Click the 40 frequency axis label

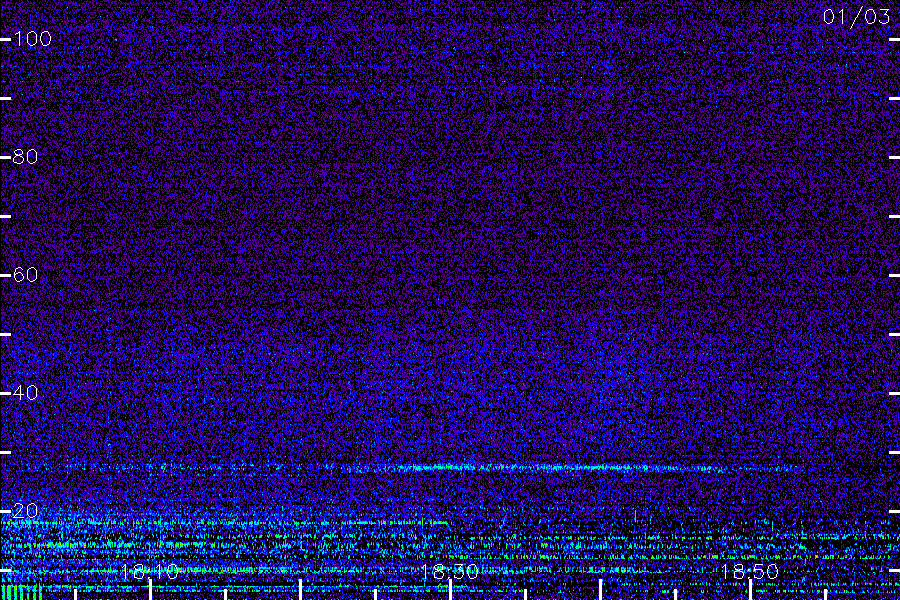[25, 393]
